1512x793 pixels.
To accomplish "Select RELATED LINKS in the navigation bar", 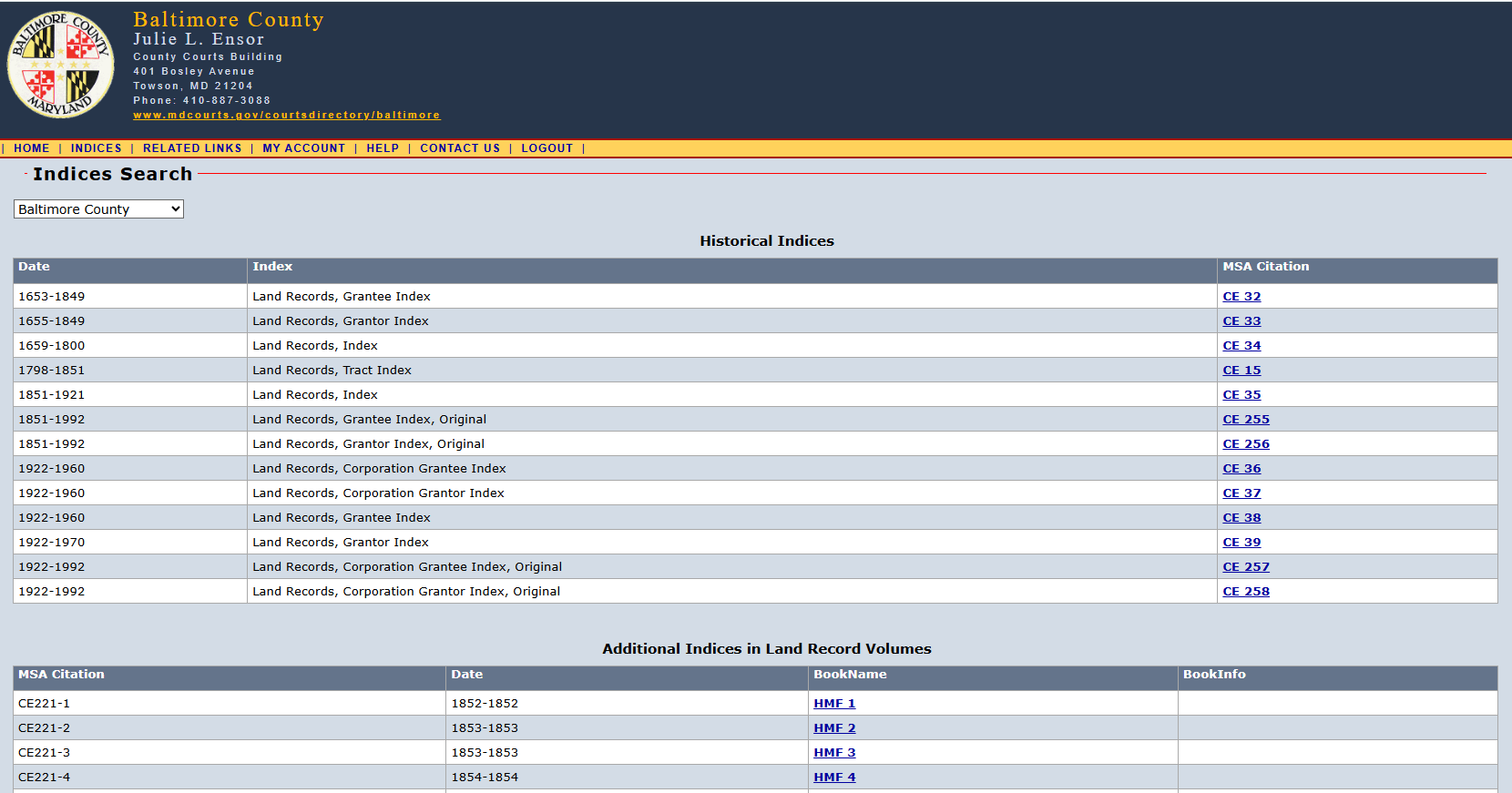I will (192, 148).
